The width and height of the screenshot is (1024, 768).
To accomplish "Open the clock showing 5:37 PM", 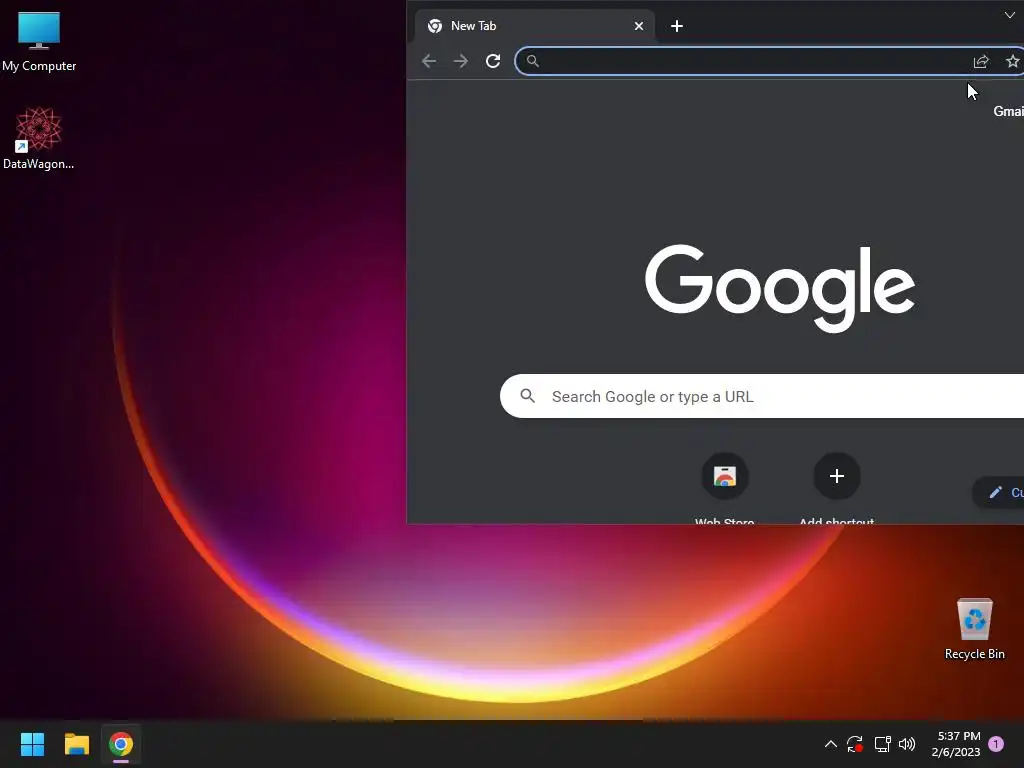I will point(957,744).
